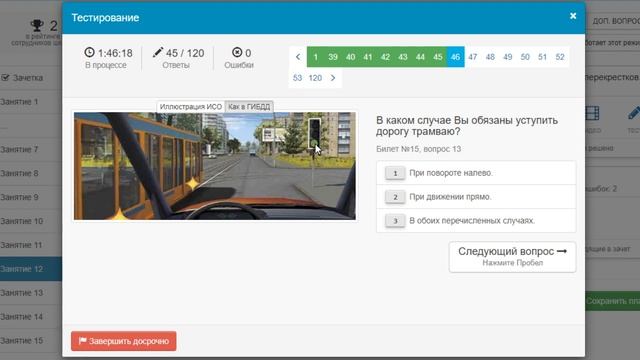Open question 42 in navigator
This screenshot has height=360, width=640.
click(x=386, y=57)
